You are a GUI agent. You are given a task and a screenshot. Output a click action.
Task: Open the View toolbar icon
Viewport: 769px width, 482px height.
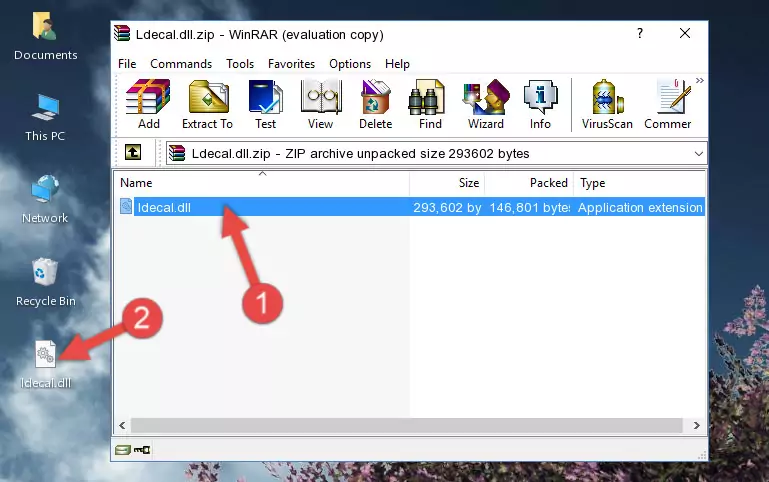click(x=321, y=104)
